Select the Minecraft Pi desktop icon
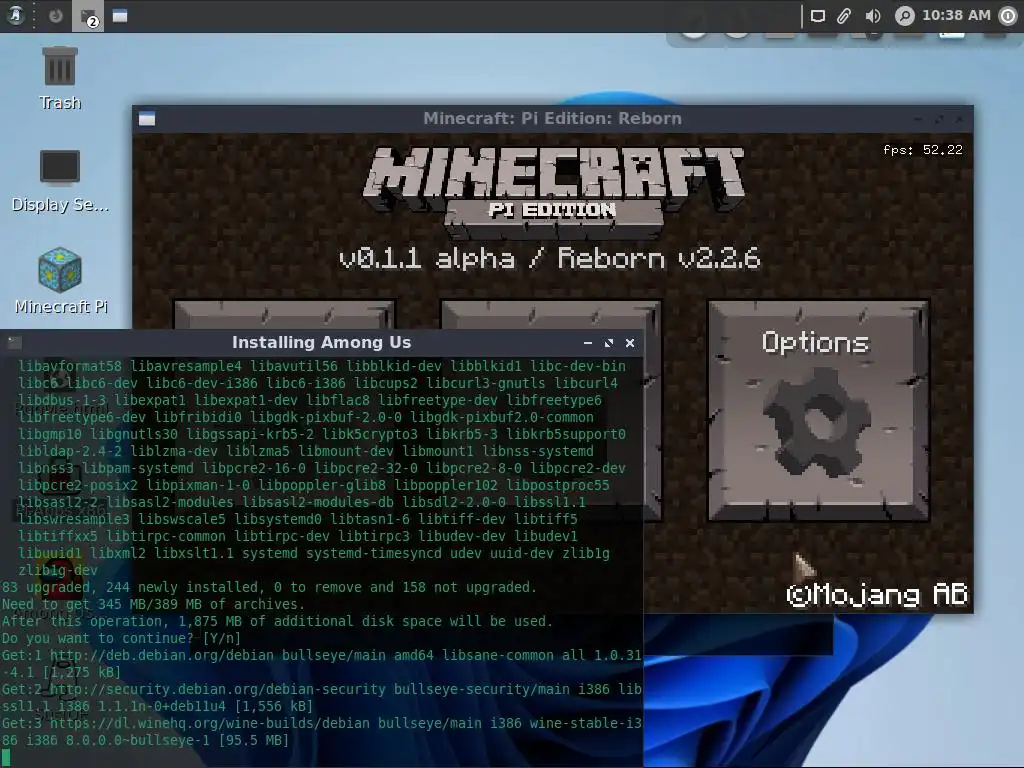1024x768 pixels. [x=61, y=280]
